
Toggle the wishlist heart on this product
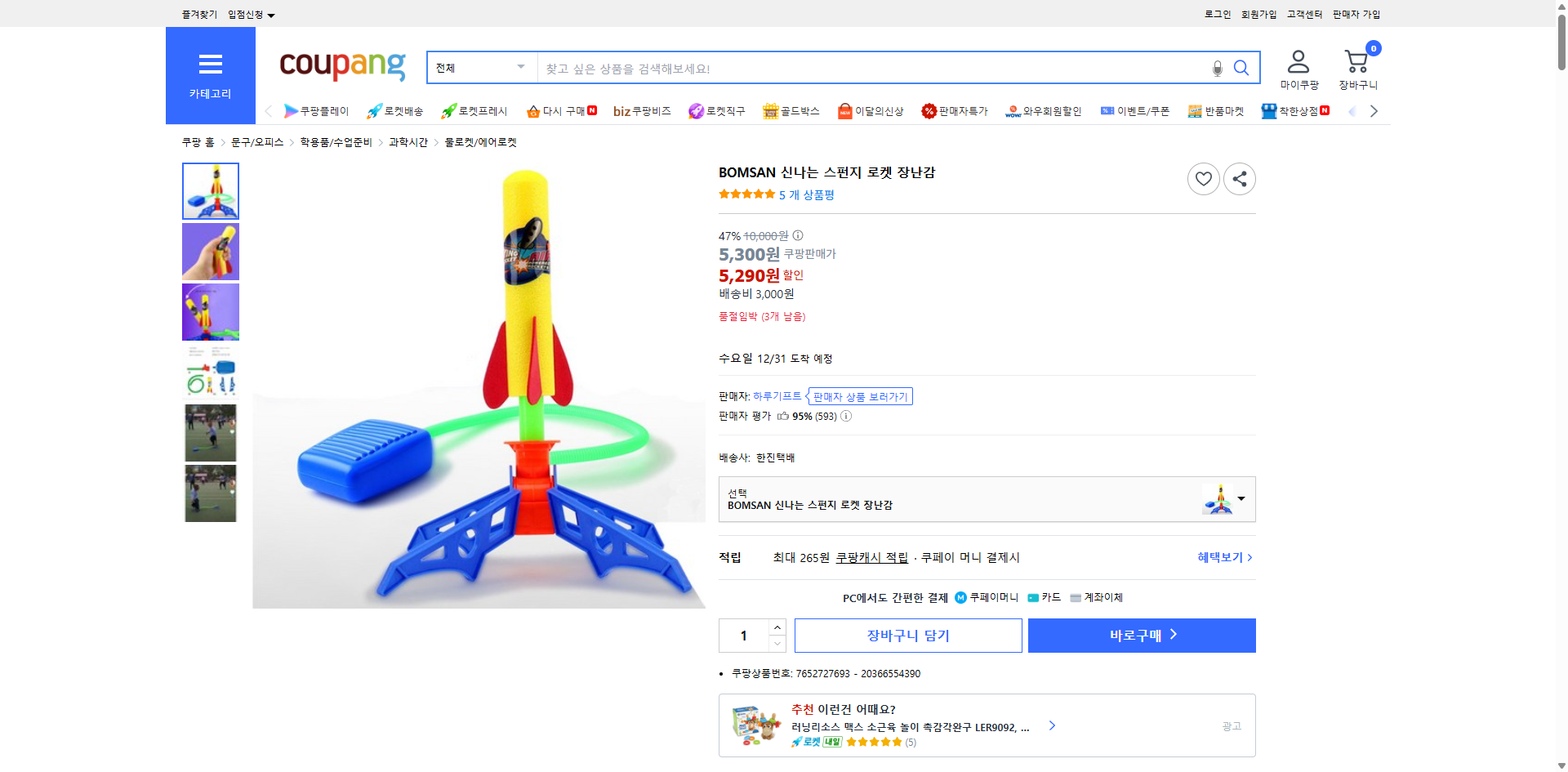point(1203,178)
